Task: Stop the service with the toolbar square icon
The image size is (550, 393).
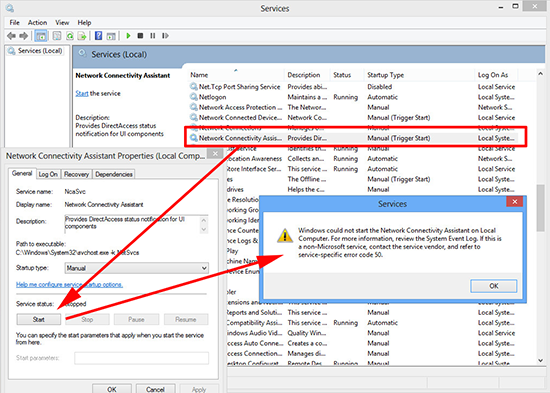Action: (140, 36)
